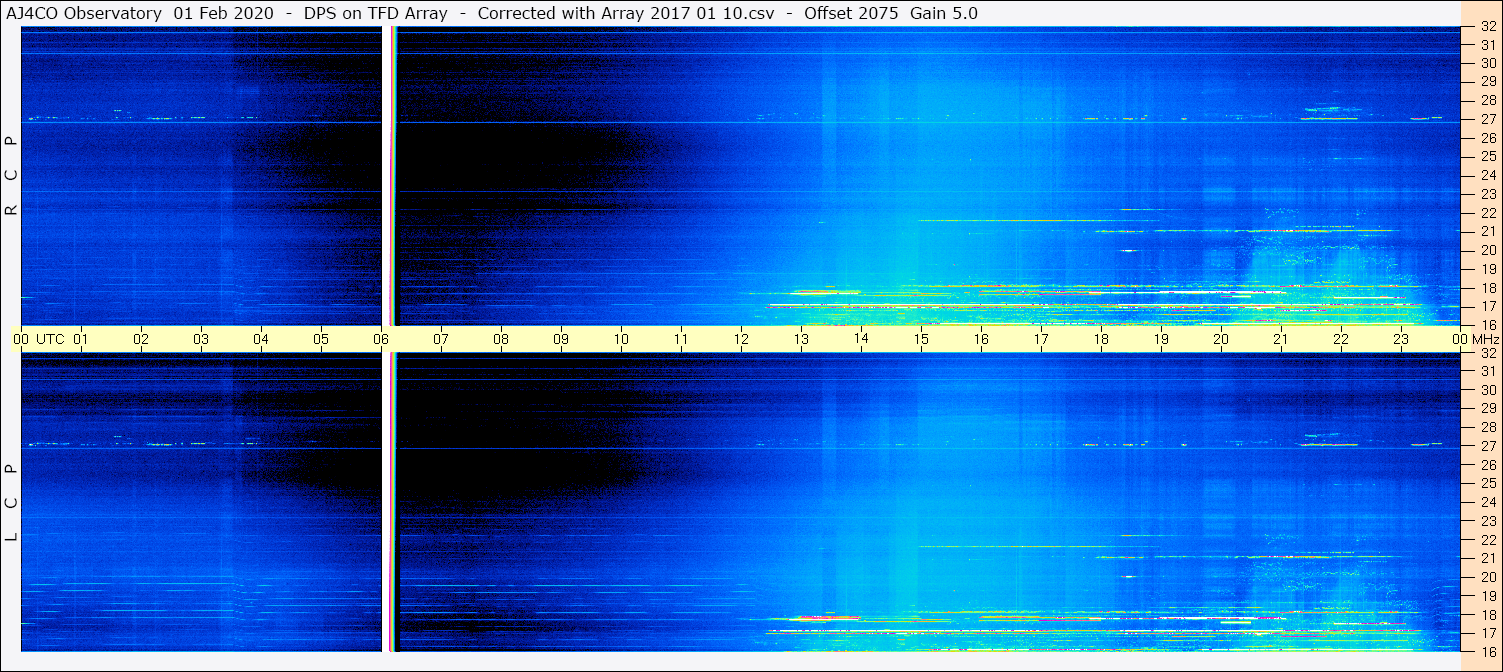Select the 18 hour mark on time axis

pos(1101,339)
